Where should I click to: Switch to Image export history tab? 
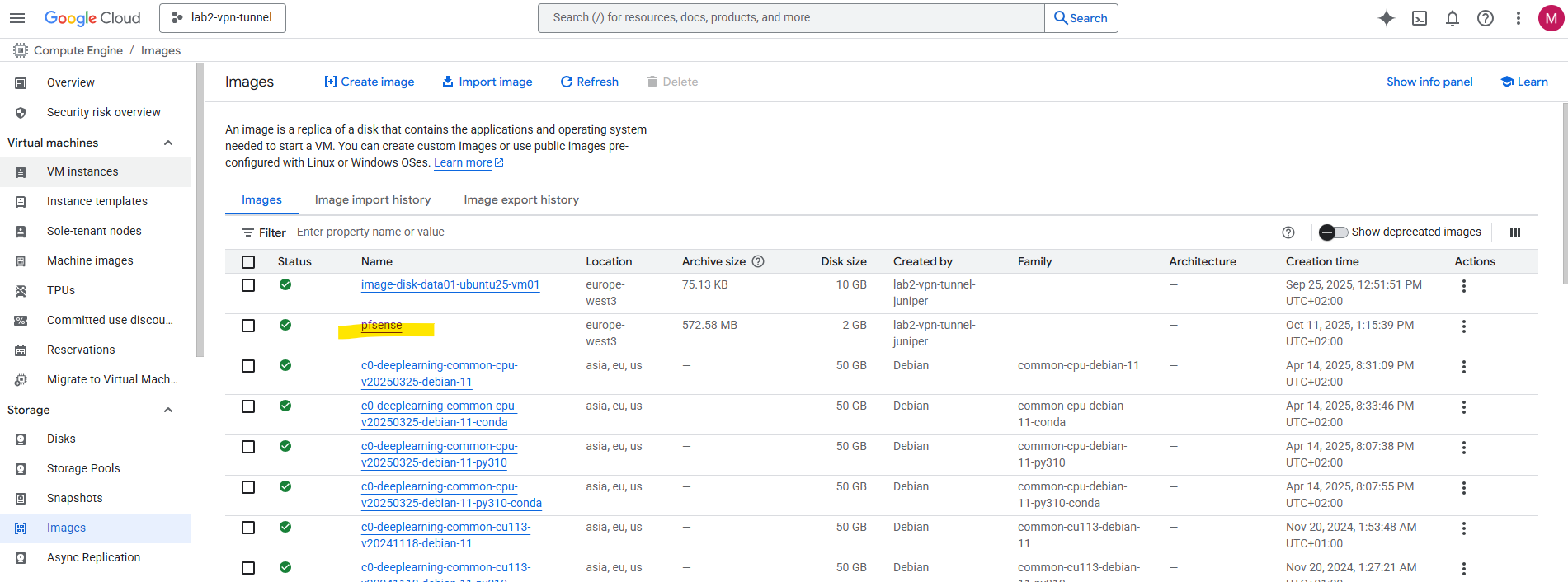click(x=521, y=199)
